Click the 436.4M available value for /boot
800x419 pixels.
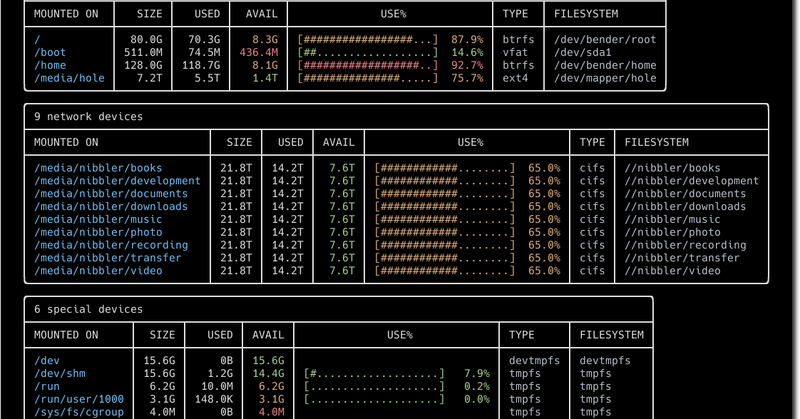(259, 52)
